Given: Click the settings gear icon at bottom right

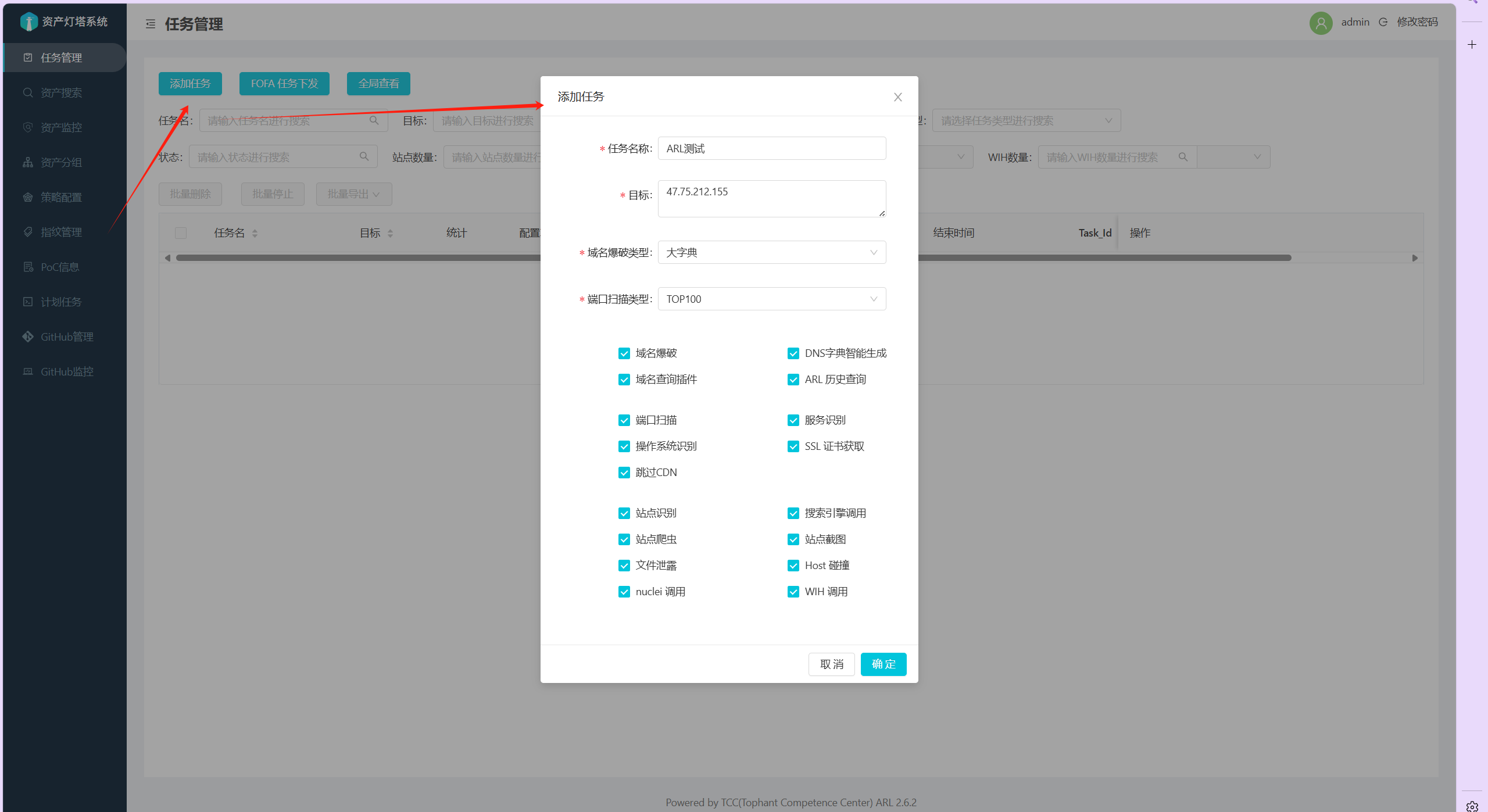Looking at the screenshot, I should tap(1472, 806).
